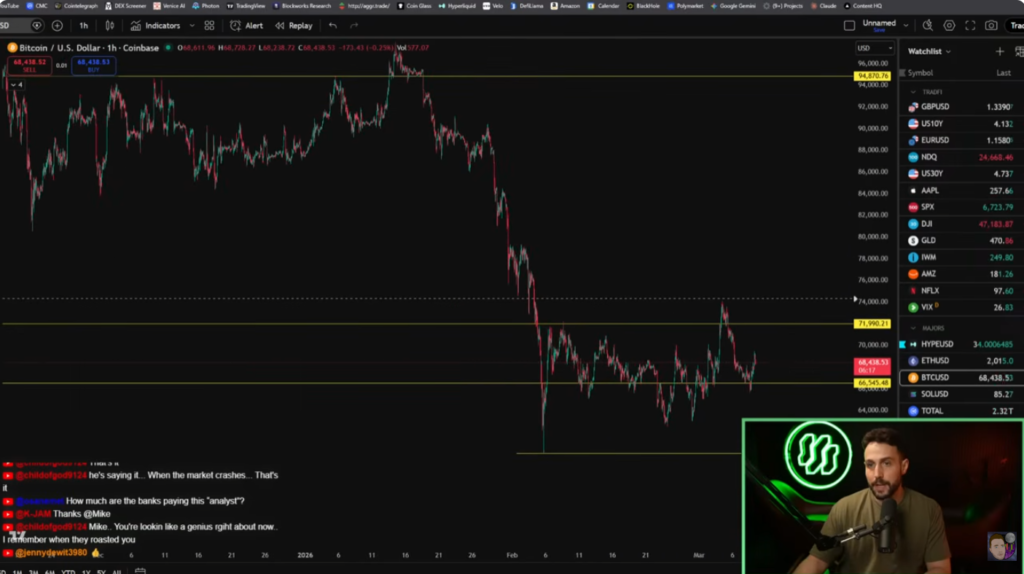Undo the last chart action

pyautogui.click(x=332, y=25)
